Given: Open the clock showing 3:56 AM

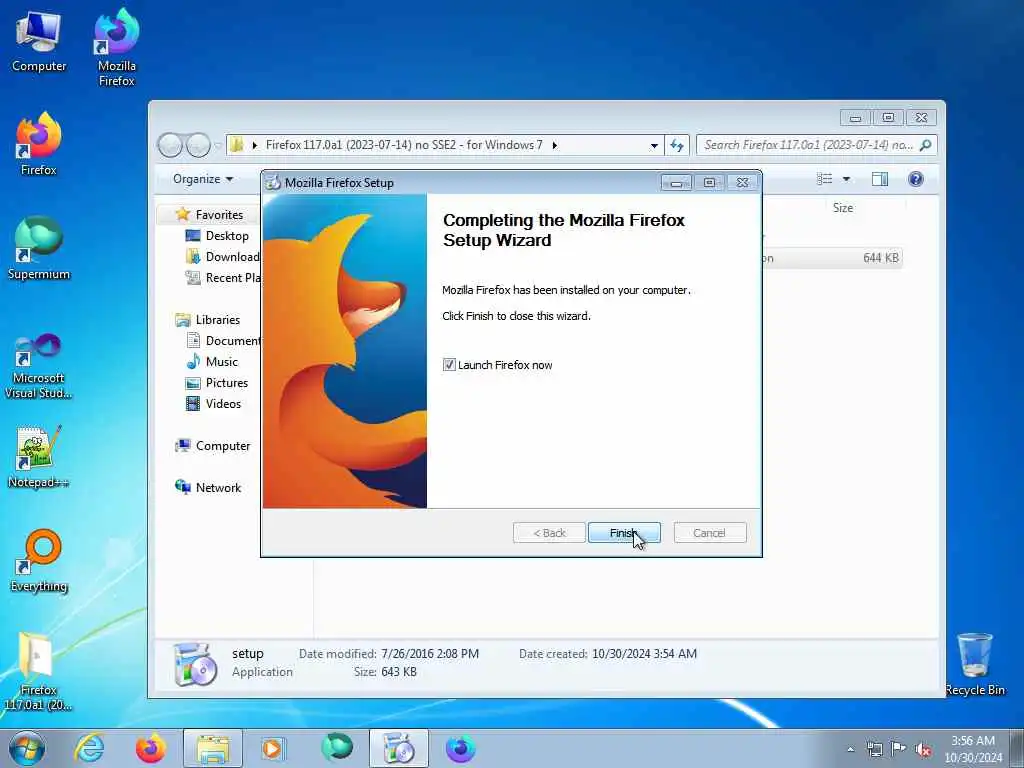Looking at the screenshot, I should tap(973, 749).
